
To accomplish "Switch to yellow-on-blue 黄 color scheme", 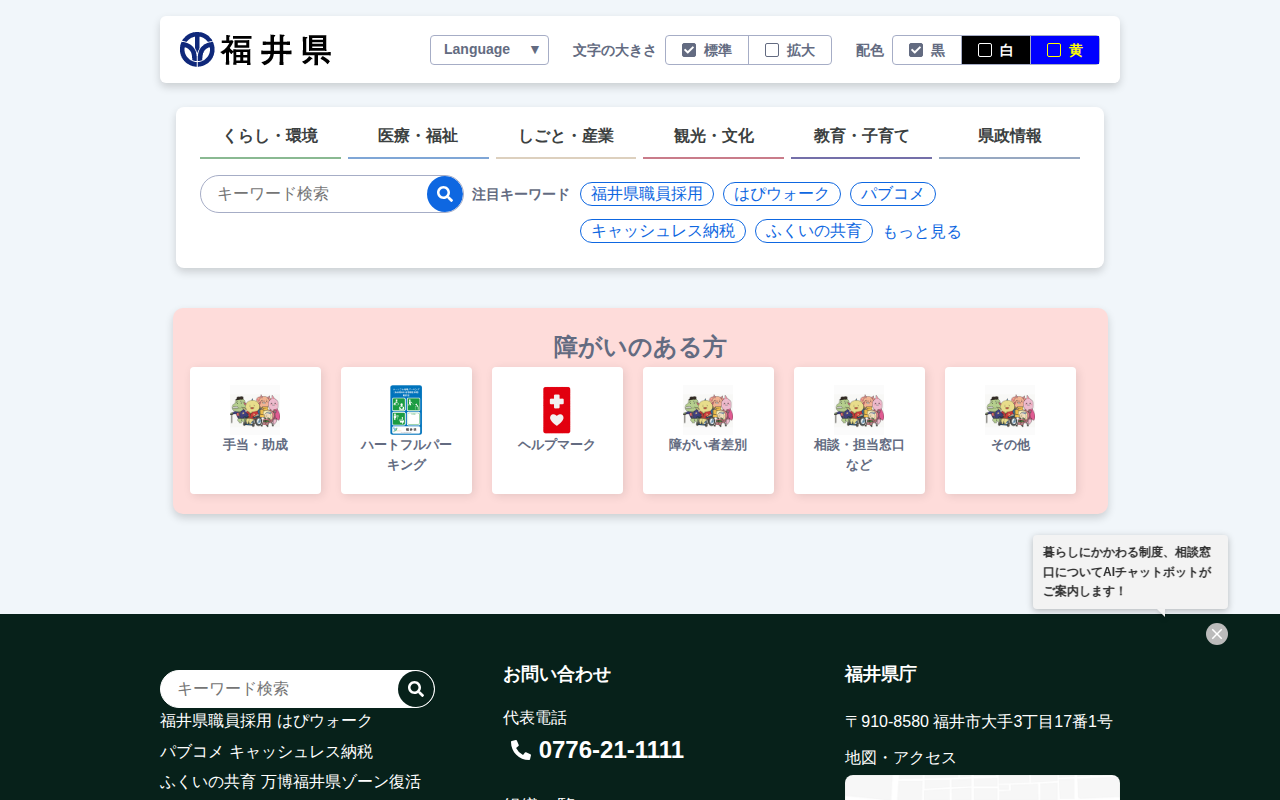I will pyautogui.click(x=1064, y=50).
